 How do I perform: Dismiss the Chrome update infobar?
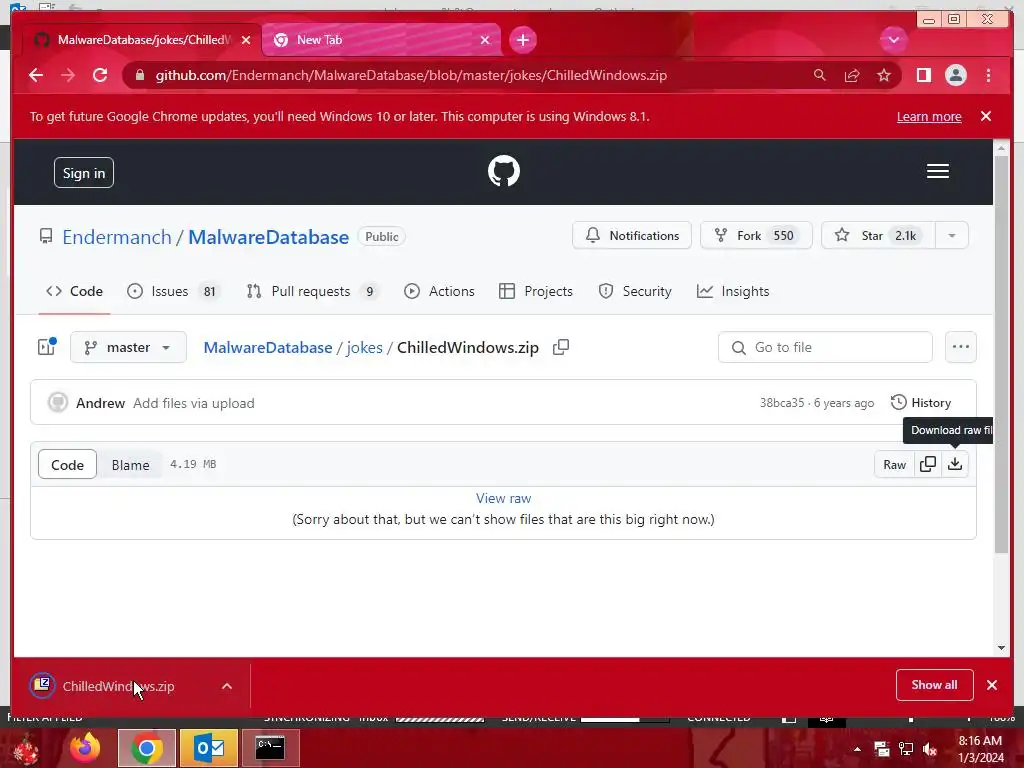click(986, 116)
